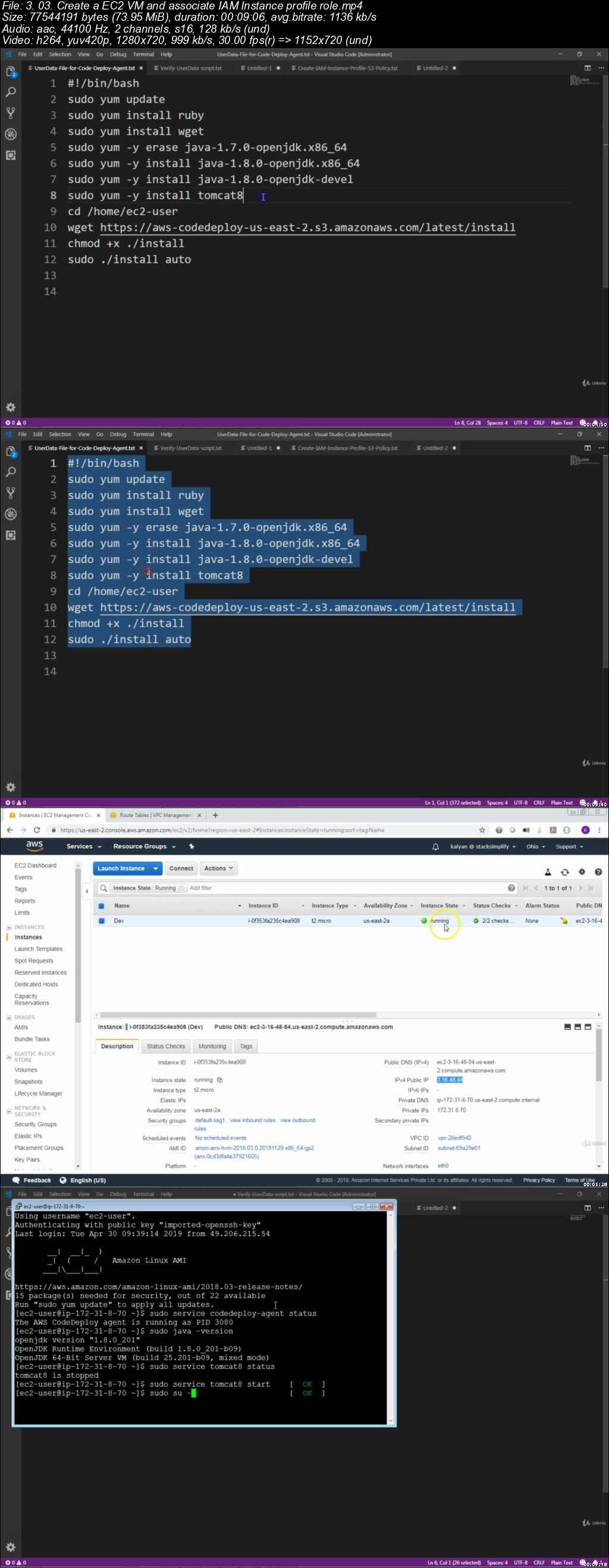The width and height of the screenshot is (609, 1568).
Task: Open kalyan @ stacksimplify account menu
Action: pyautogui.click(x=483, y=847)
